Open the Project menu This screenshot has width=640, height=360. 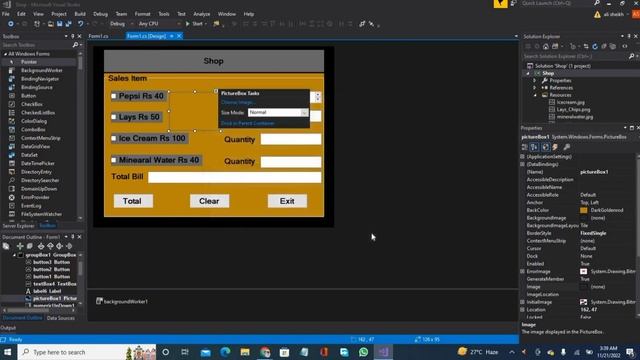59,14
